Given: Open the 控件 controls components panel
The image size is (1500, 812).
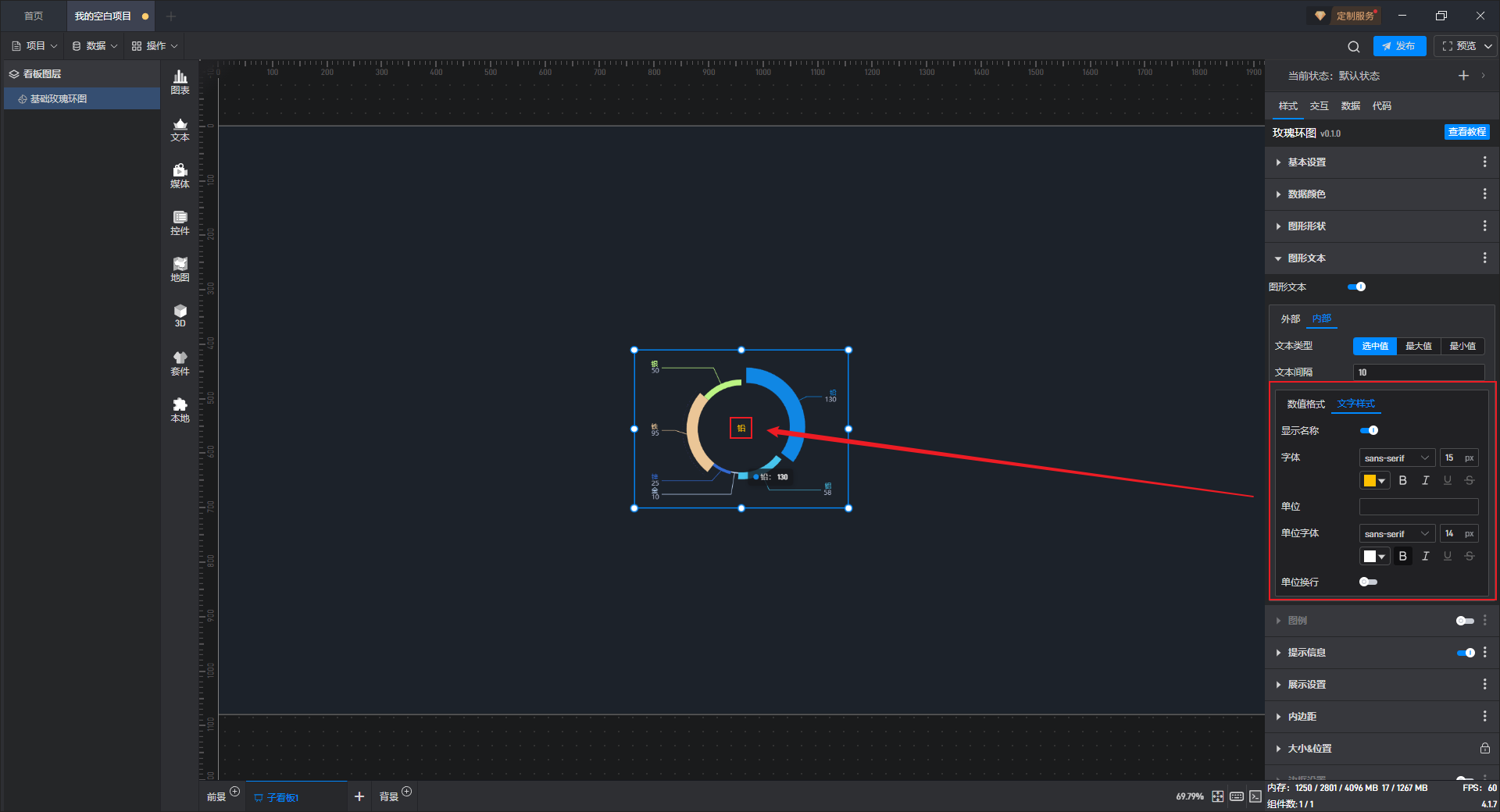Looking at the screenshot, I should tap(180, 223).
